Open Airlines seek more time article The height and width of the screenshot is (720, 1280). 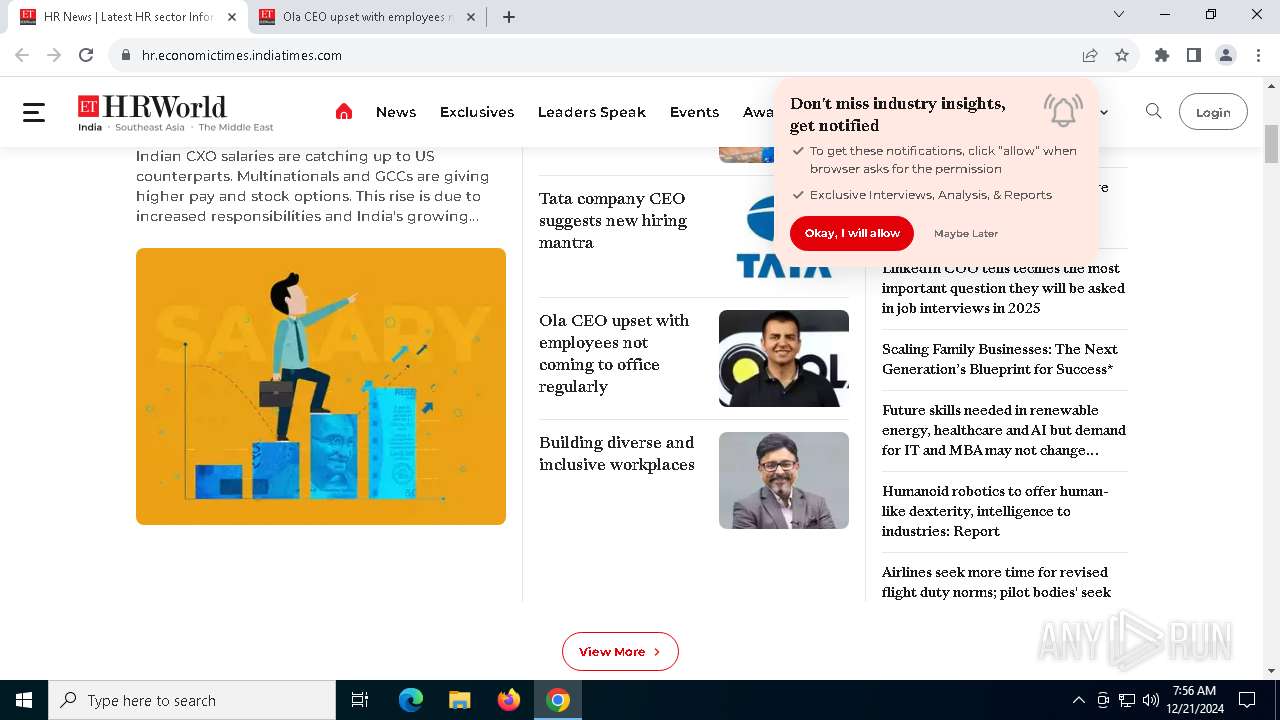point(996,582)
